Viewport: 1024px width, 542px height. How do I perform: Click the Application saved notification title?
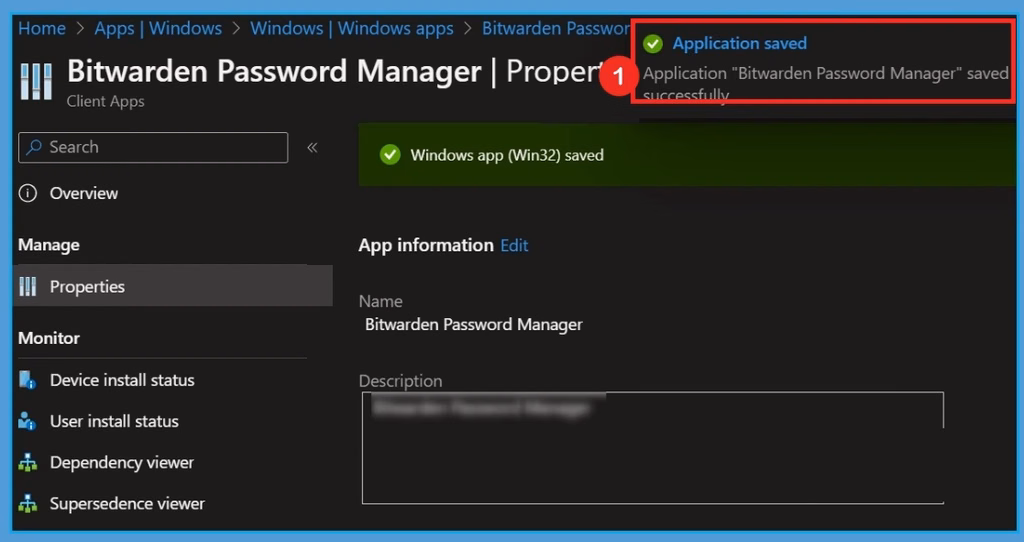(x=740, y=43)
